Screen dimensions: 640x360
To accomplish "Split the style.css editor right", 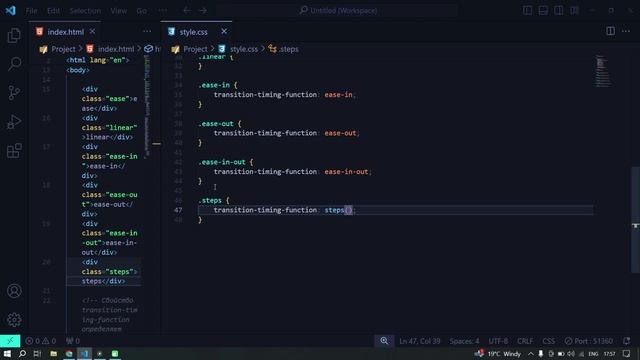I will point(610,31).
